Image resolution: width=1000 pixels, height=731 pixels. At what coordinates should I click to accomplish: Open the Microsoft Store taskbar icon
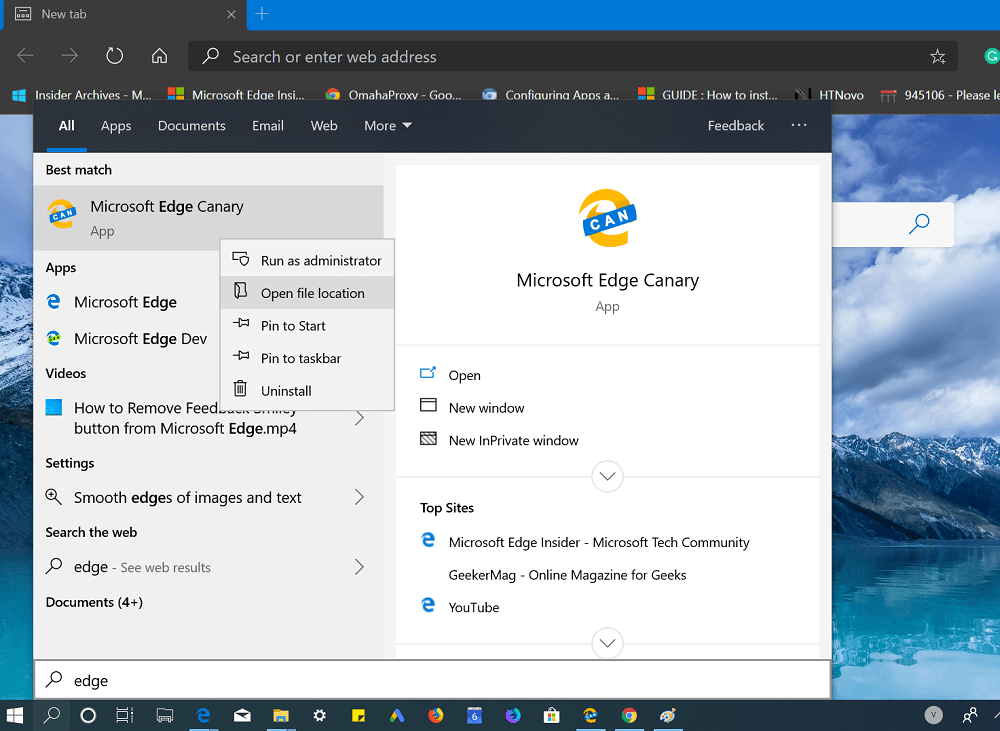coord(552,715)
